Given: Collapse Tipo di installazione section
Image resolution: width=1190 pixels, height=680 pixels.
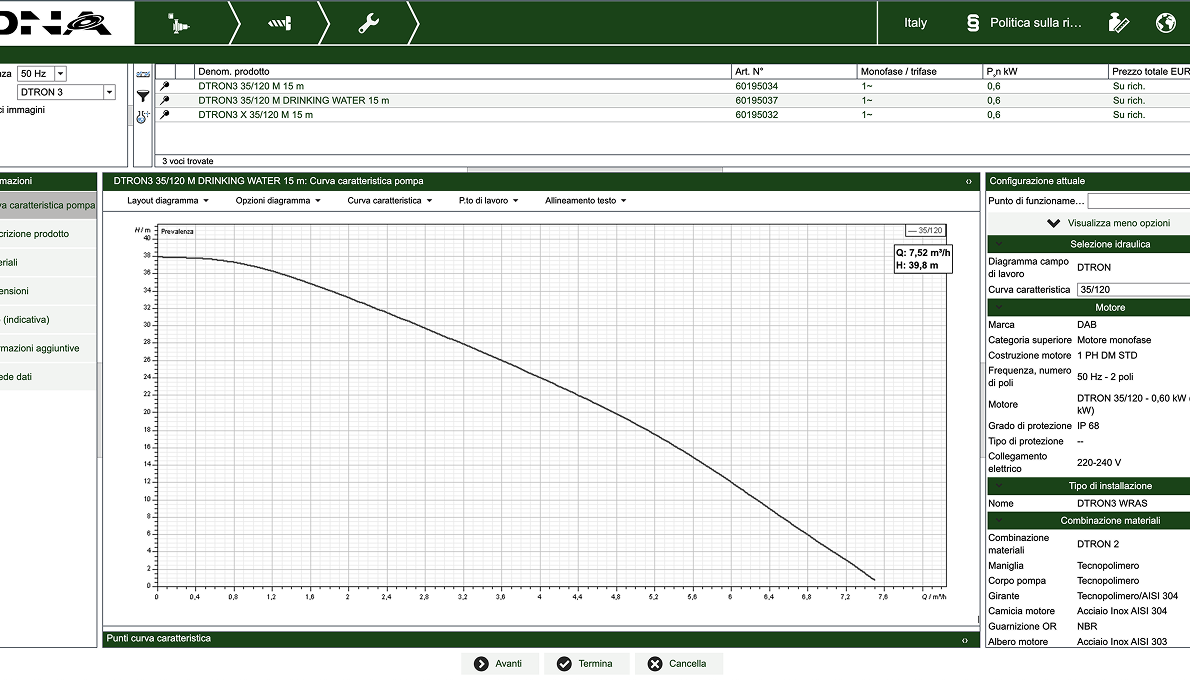Looking at the screenshot, I should coord(999,486).
